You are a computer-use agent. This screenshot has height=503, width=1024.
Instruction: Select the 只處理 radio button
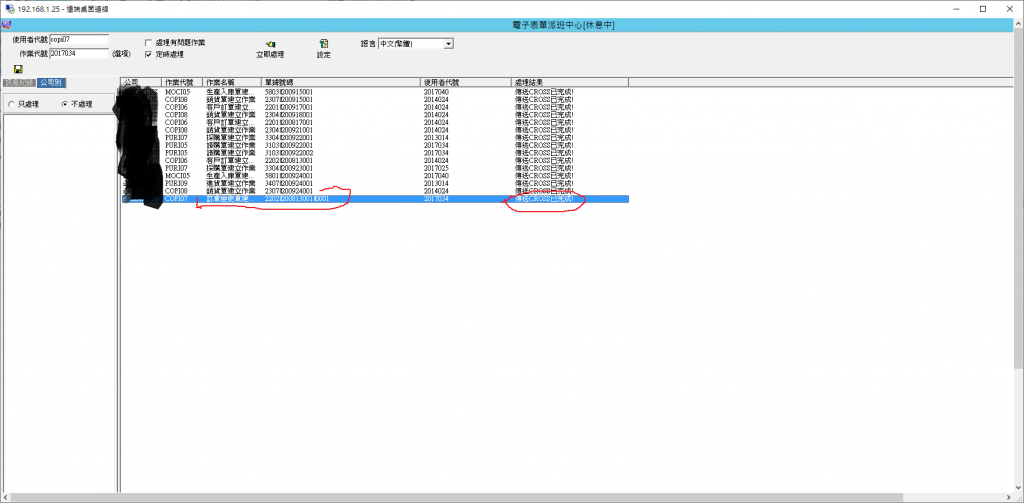[11, 104]
